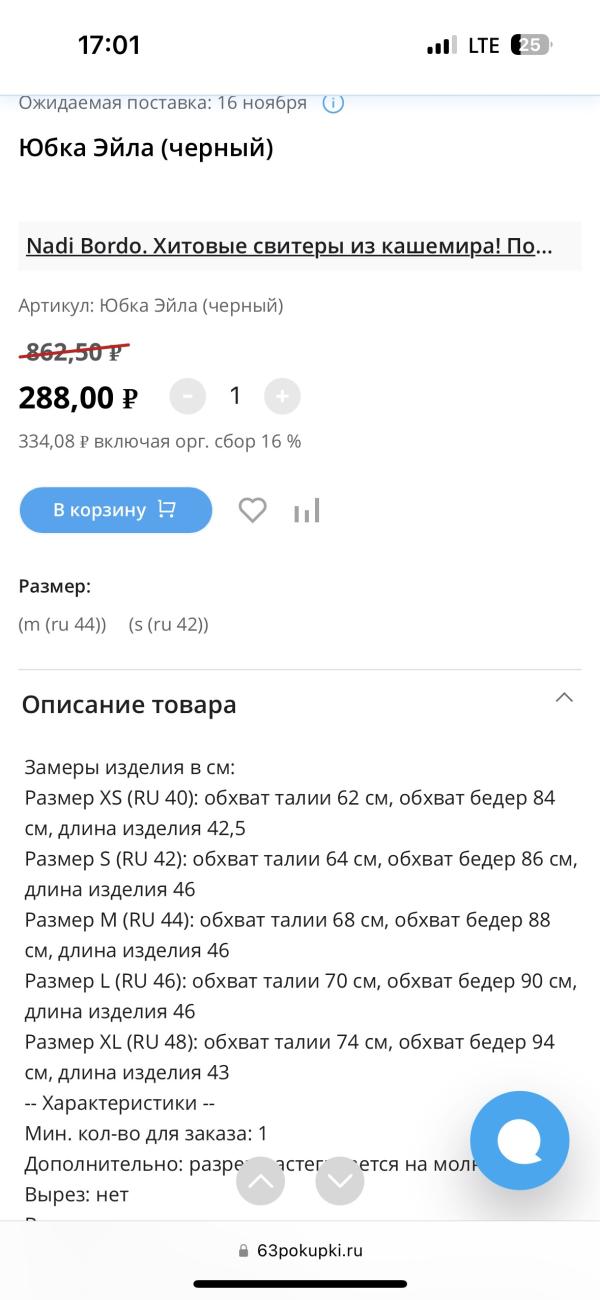The image size is (600, 1300).
Task: Add item to favorites with heart icon
Action: pyautogui.click(x=252, y=511)
